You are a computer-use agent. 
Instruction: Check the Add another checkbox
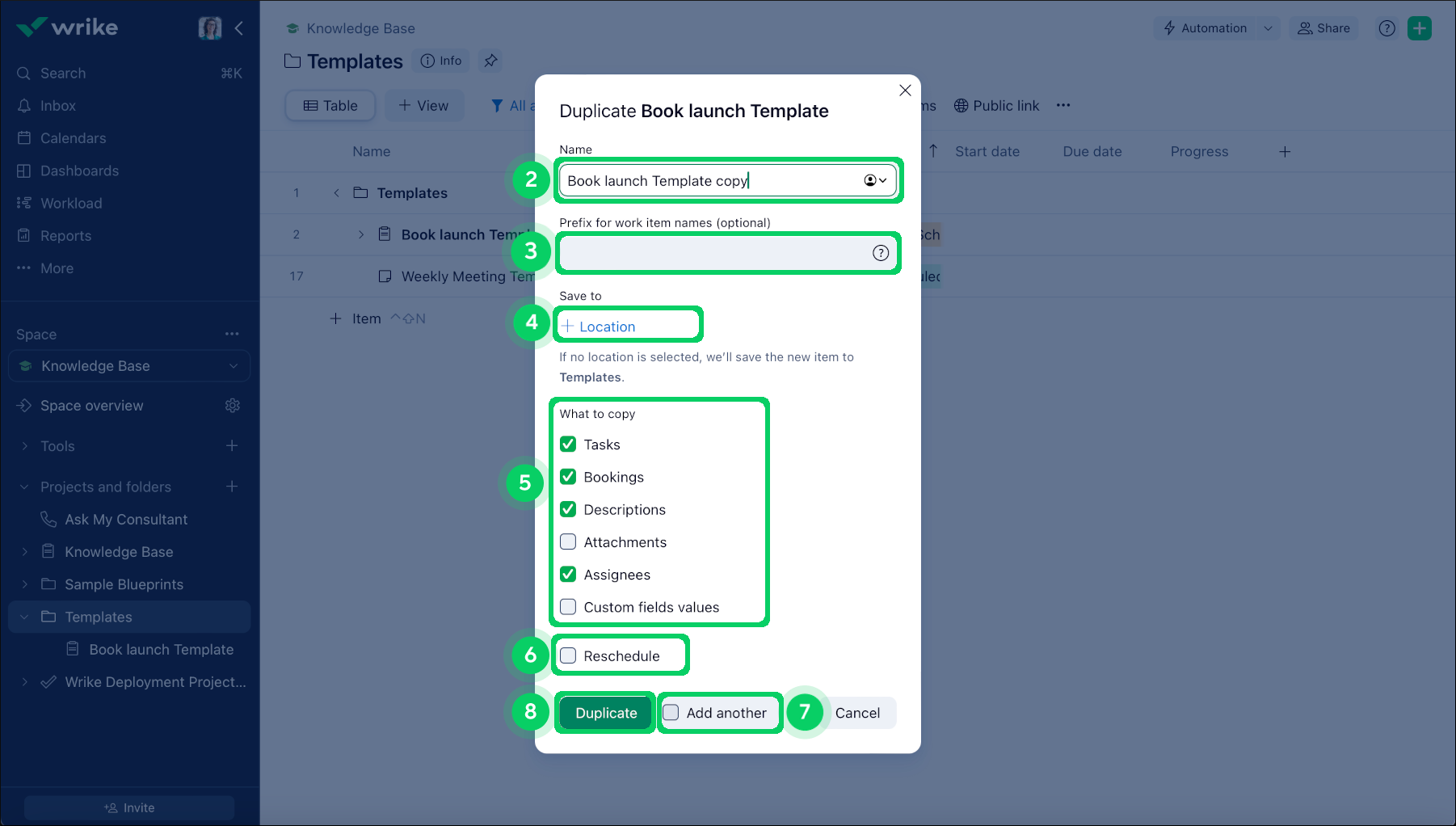point(671,713)
